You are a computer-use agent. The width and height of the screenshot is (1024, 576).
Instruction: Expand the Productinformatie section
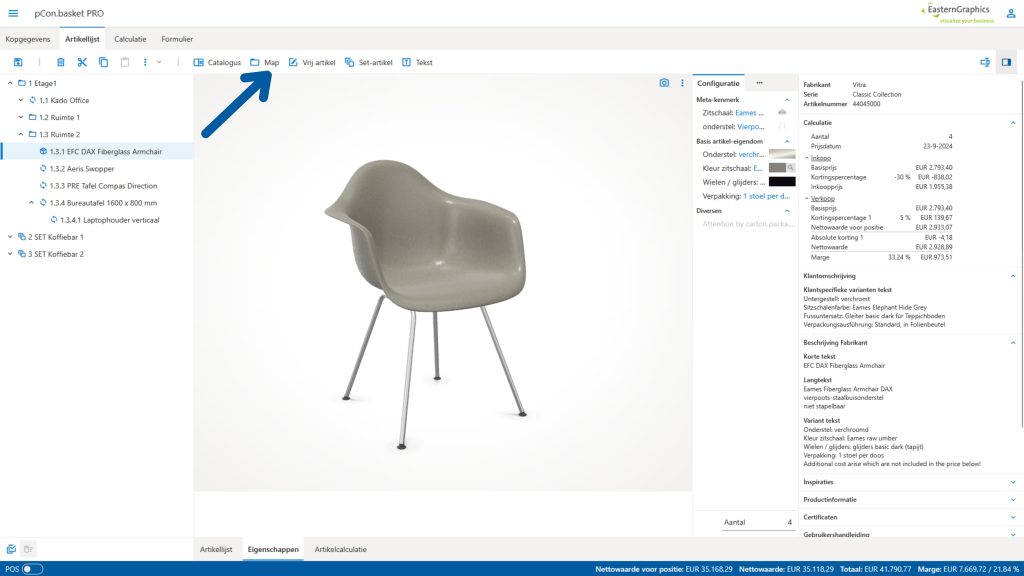click(x=1013, y=500)
